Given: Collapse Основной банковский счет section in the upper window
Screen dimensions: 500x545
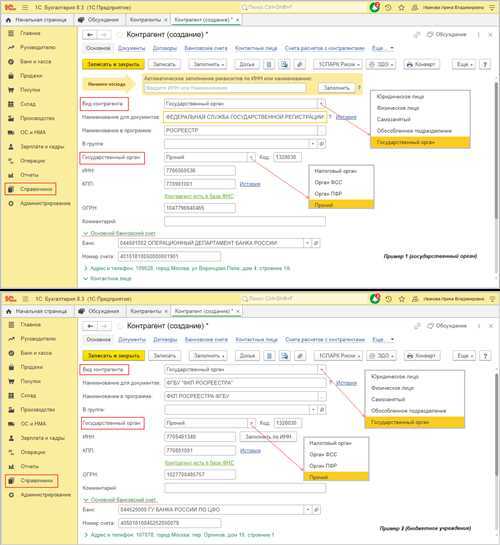Looking at the screenshot, I should pos(119,233).
